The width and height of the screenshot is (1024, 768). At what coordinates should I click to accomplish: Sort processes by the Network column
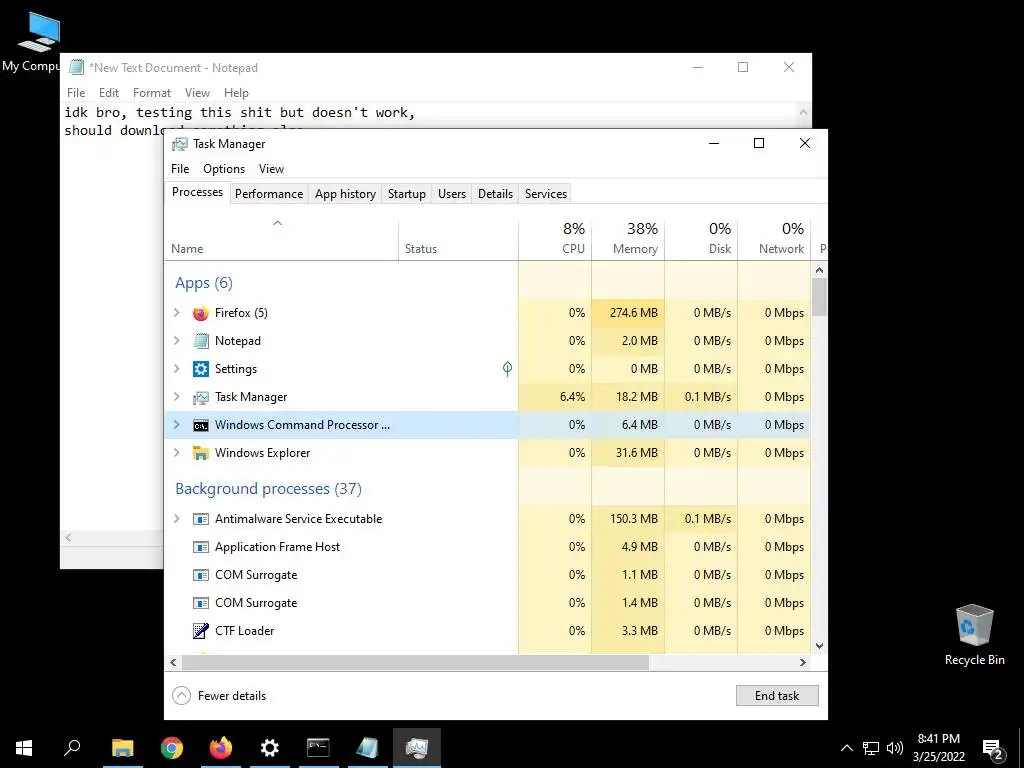tap(775, 239)
